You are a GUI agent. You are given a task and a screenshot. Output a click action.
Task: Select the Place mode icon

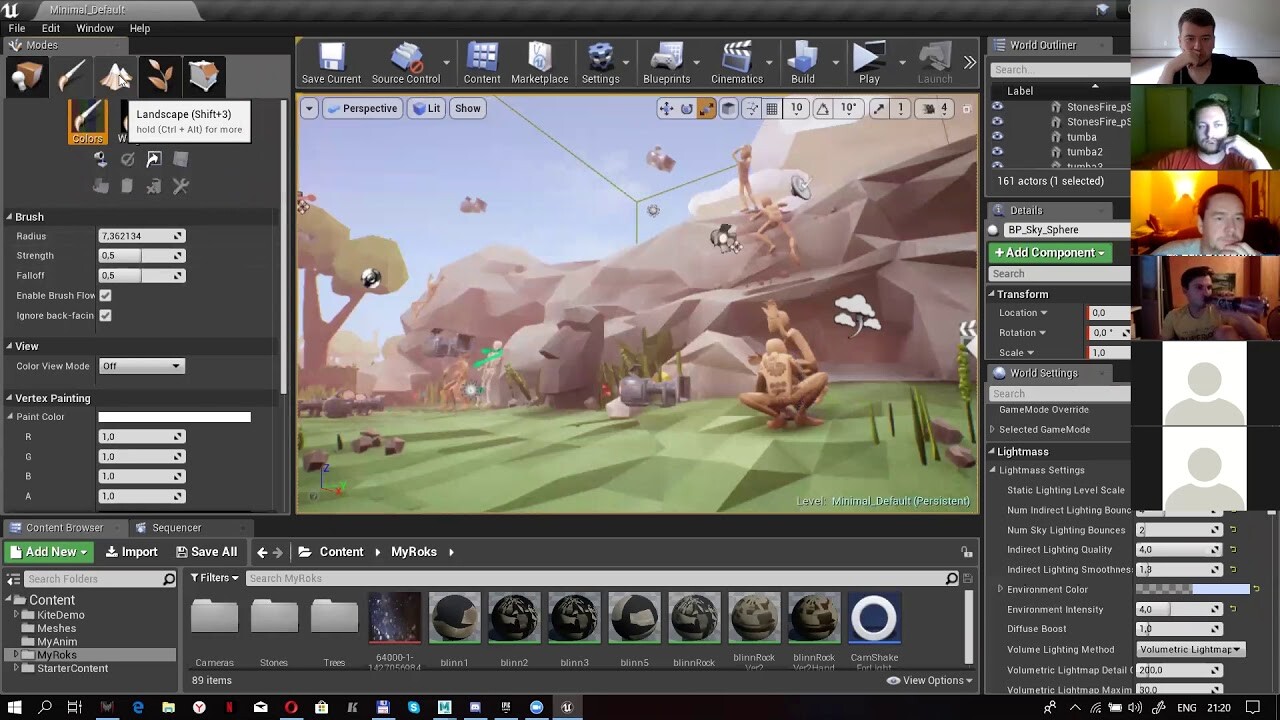[x=26, y=76]
